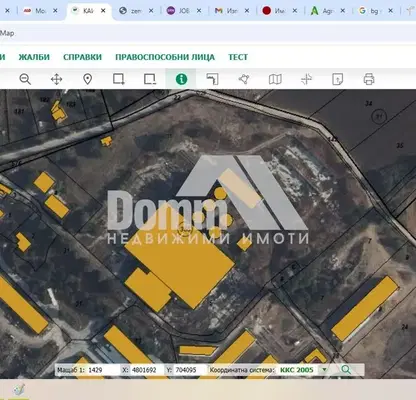Select the coordinate crosshair tool
Viewport: 416px width, 400px height.
pos(306,79)
